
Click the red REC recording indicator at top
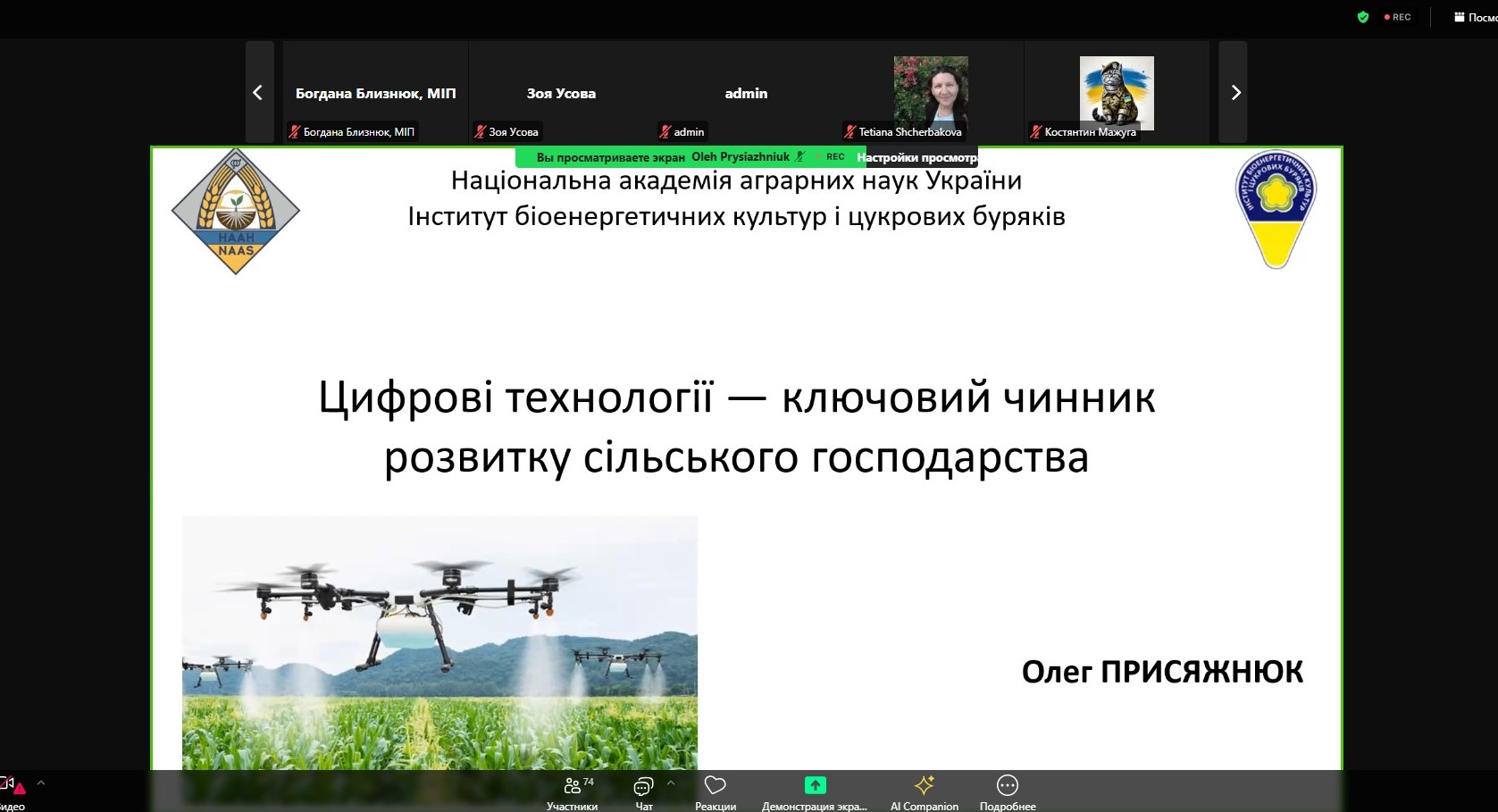[1398, 17]
